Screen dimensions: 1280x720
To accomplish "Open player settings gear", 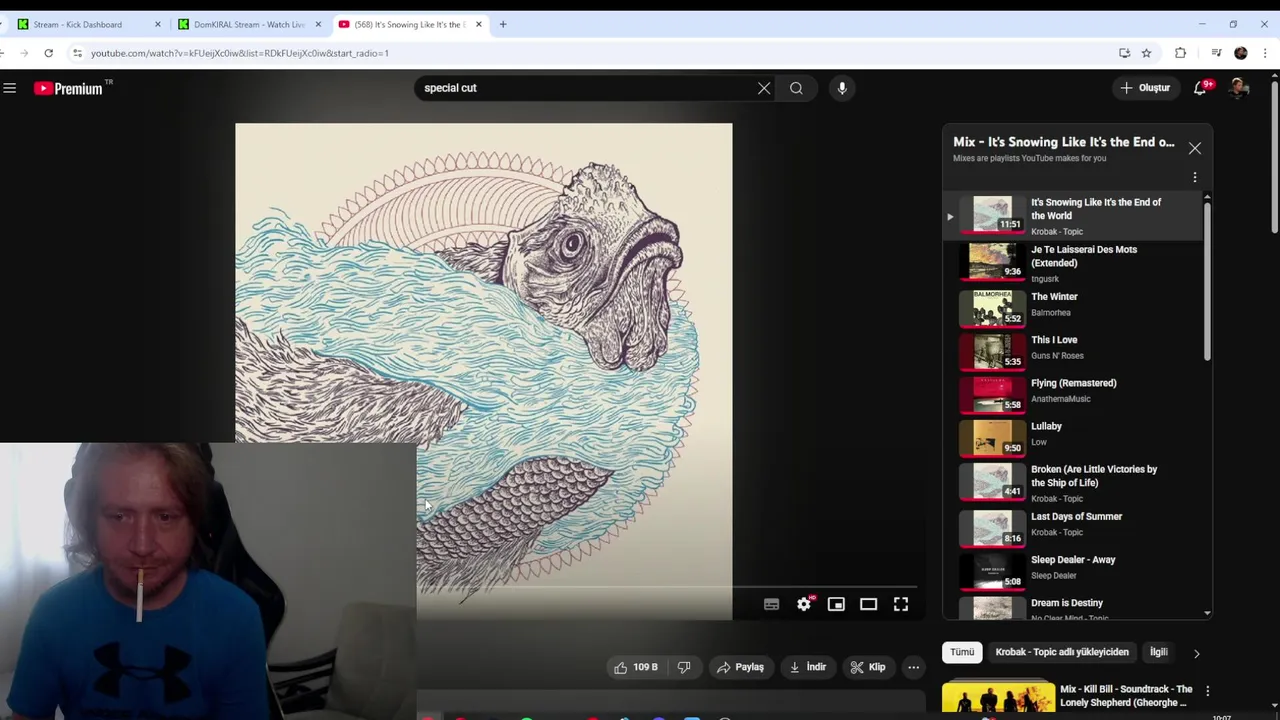I will (x=804, y=604).
